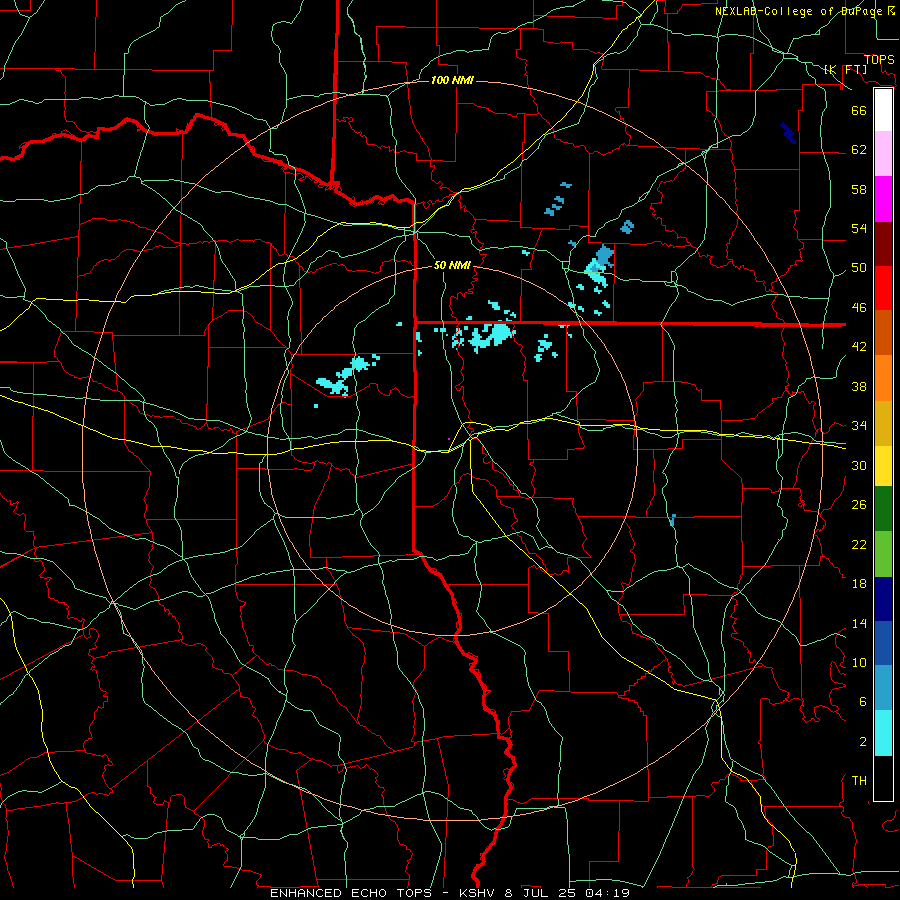Viewport: 900px width, 900px height.
Task: Click the legend value 58
Action: click(x=859, y=189)
